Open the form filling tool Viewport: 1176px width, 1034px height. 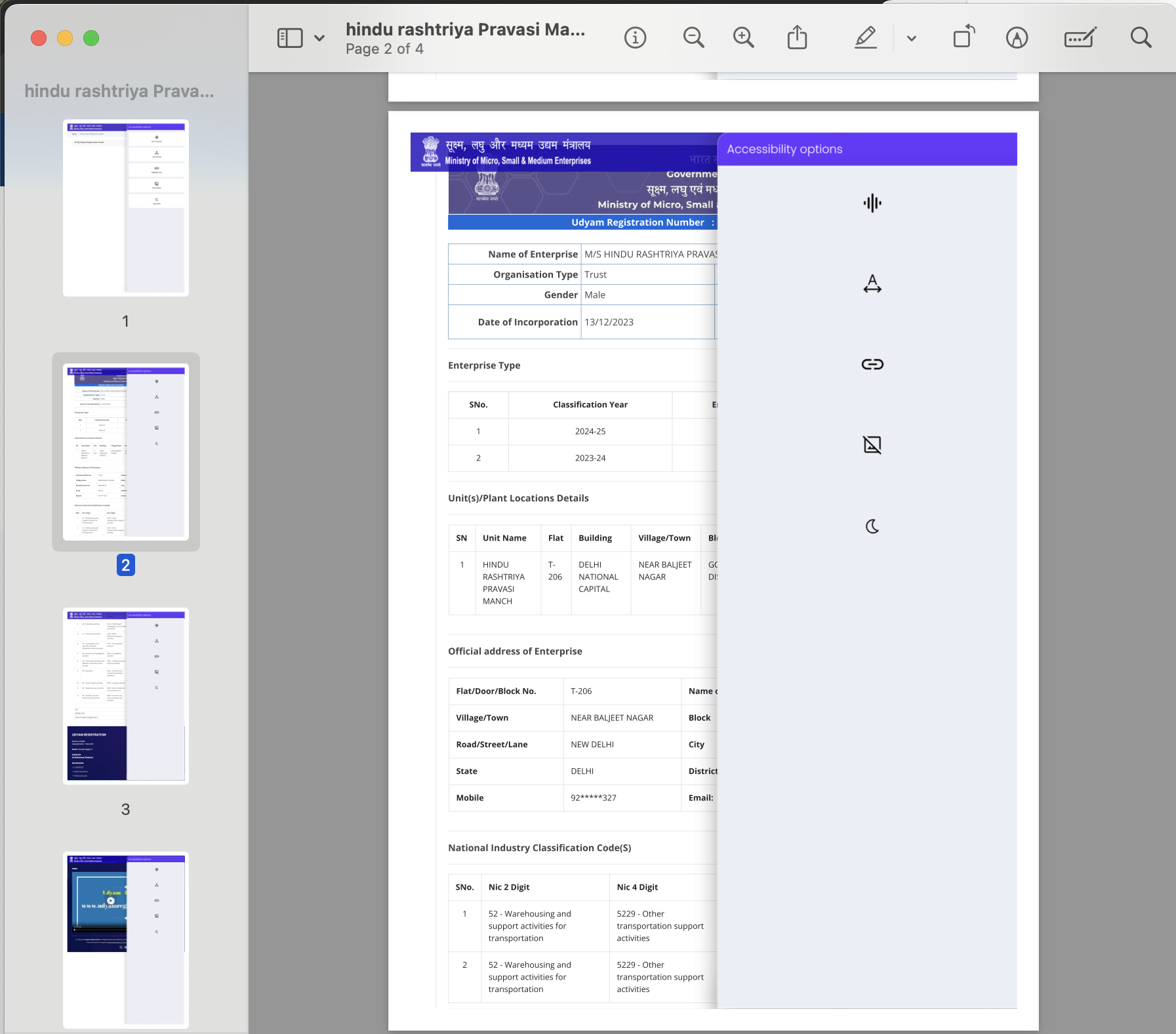(x=1080, y=38)
